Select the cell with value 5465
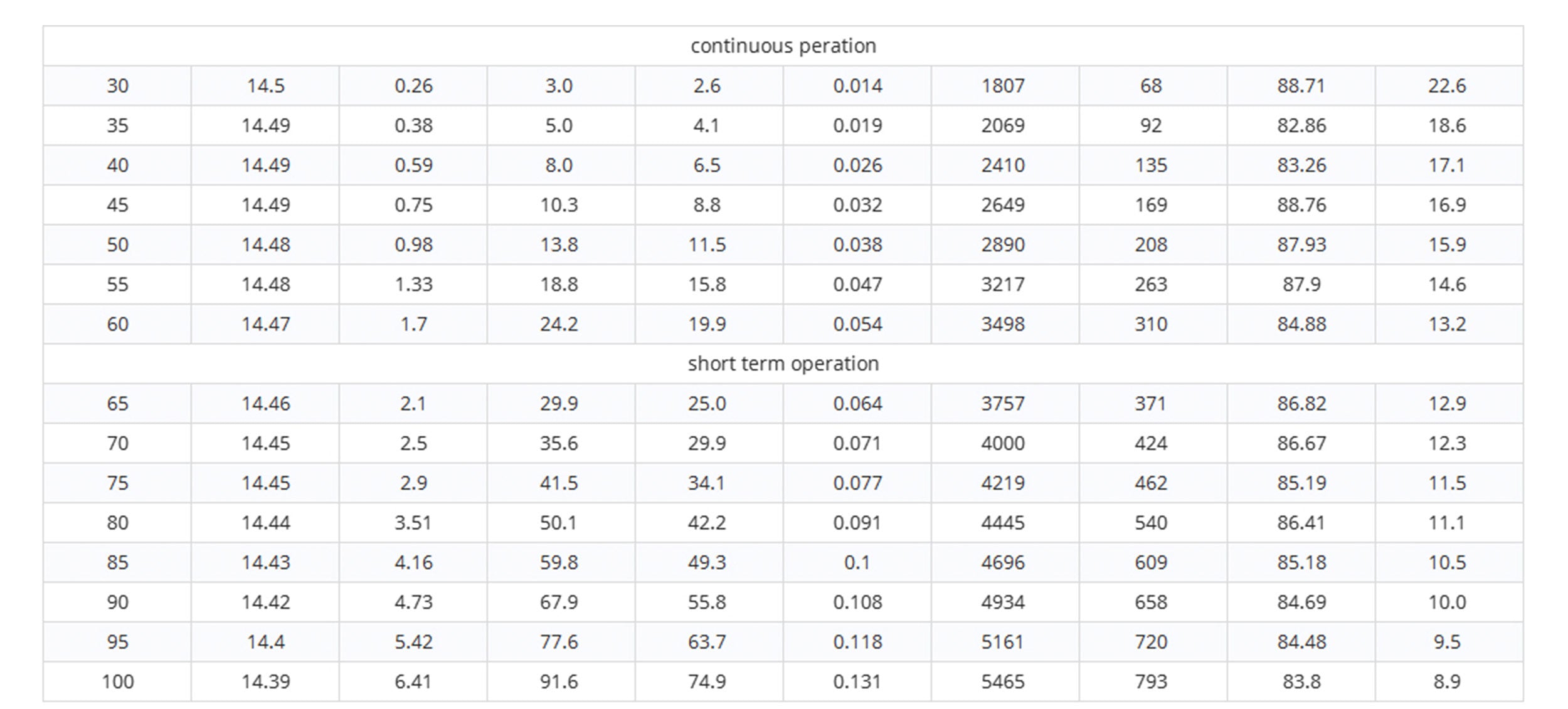The width and height of the screenshot is (1568, 709). pos(1003,681)
